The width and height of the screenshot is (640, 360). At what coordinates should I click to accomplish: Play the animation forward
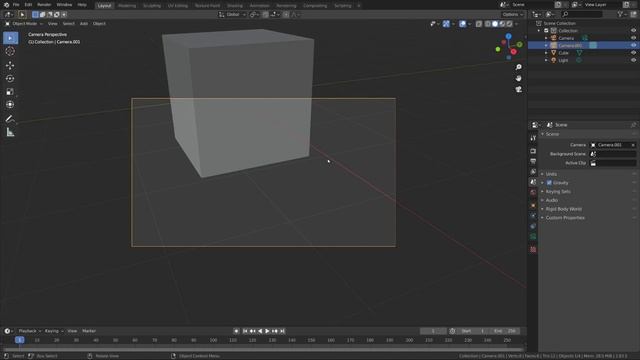[267, 331]
